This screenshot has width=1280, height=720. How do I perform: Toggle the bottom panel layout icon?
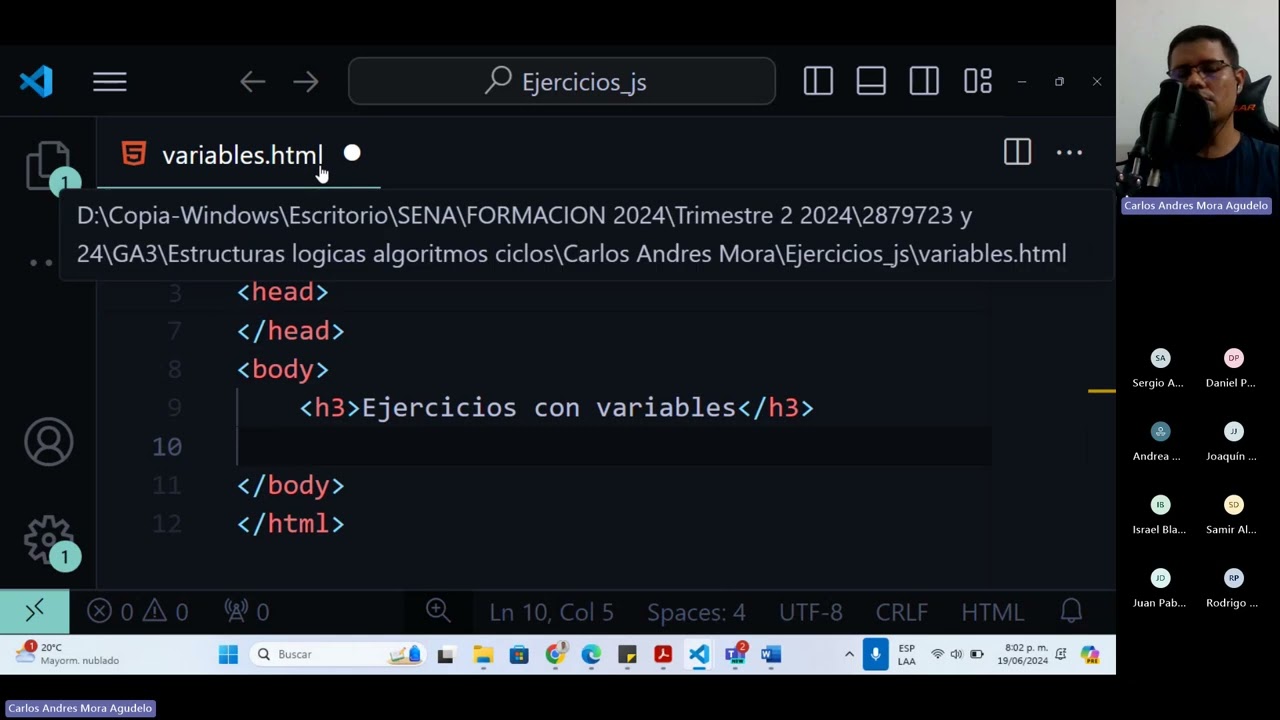click(x=871, y=82)
